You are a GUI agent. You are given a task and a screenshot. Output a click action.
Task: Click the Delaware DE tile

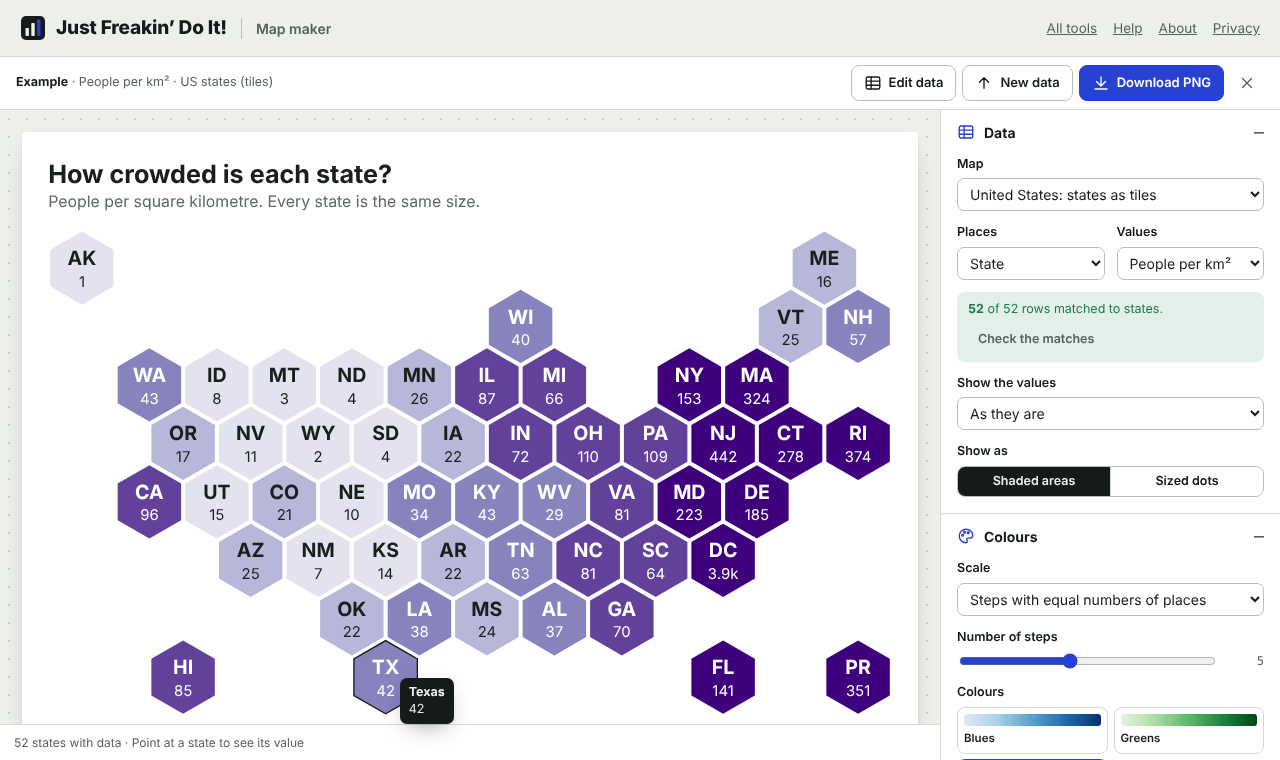757,502
